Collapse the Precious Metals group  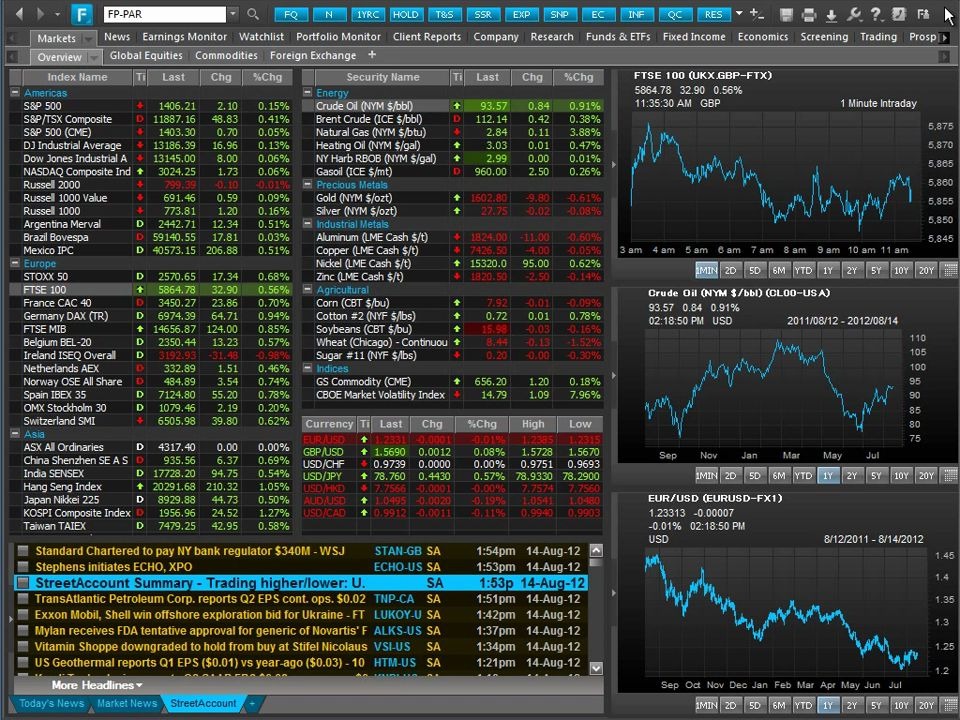tap(308, 184)
